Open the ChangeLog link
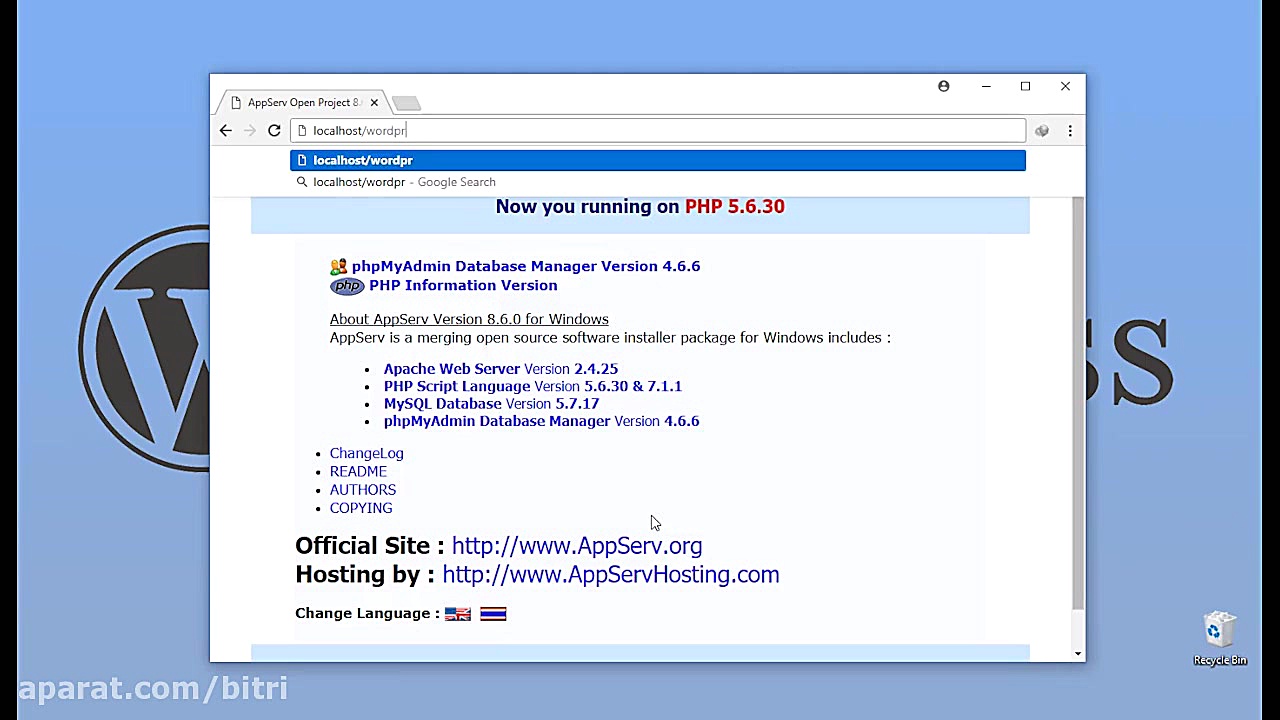 (367, 453)
